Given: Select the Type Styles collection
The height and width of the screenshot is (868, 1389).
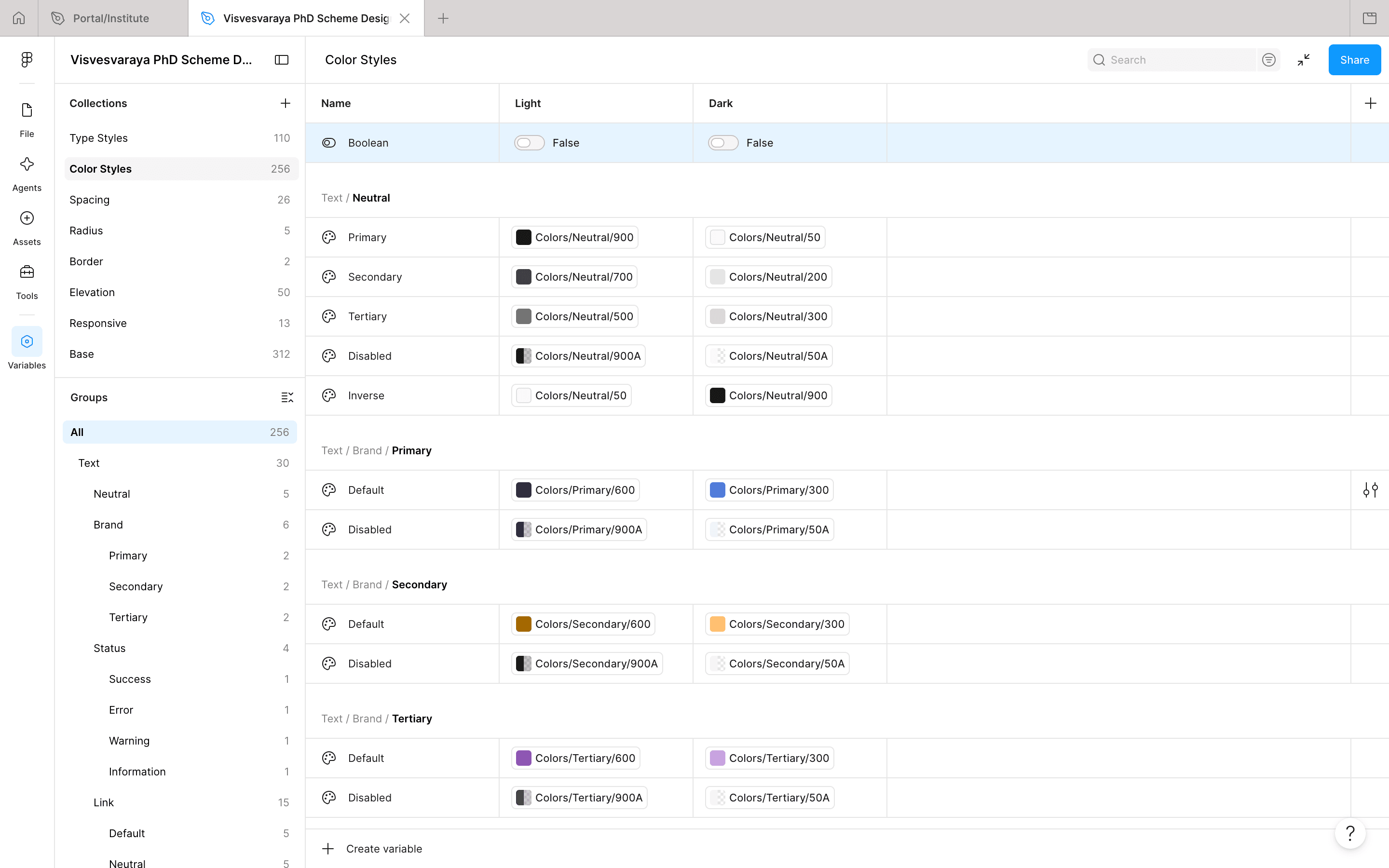Looking at the screenshot, I should [181, 138].
